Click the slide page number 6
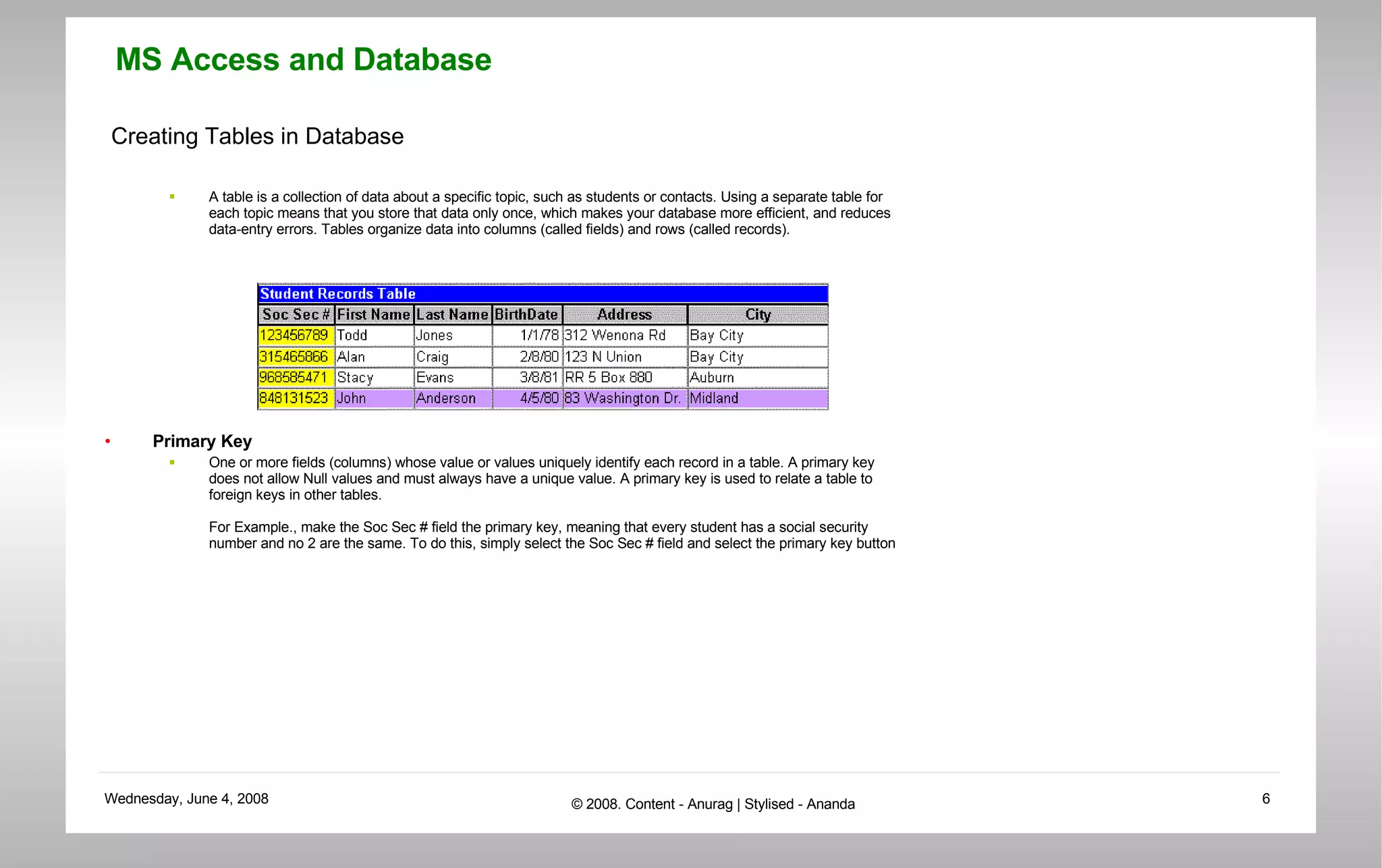1382x868 pixels. [1266, 799]
